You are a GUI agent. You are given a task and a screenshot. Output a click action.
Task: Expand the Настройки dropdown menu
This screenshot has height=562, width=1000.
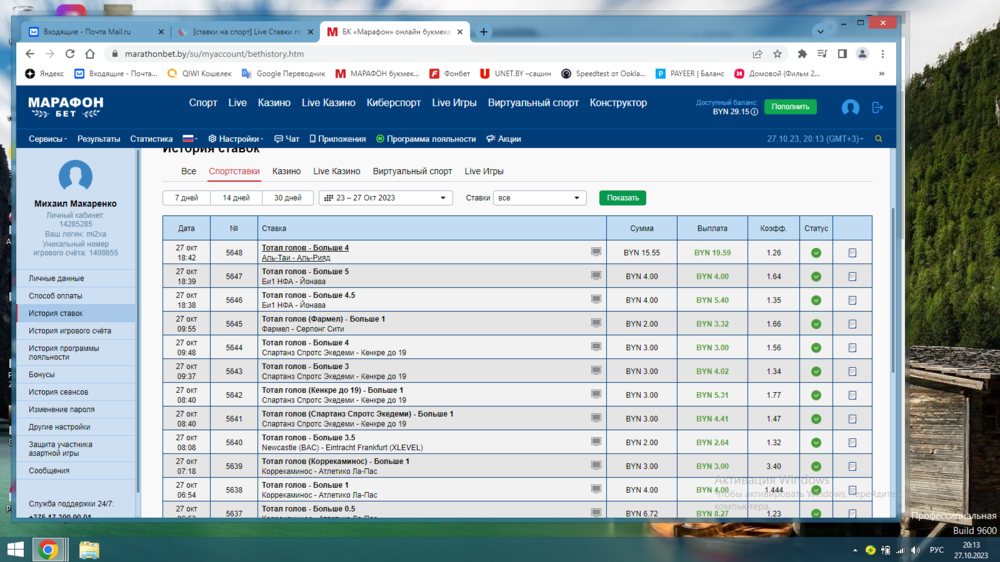(x=235, y=139)
